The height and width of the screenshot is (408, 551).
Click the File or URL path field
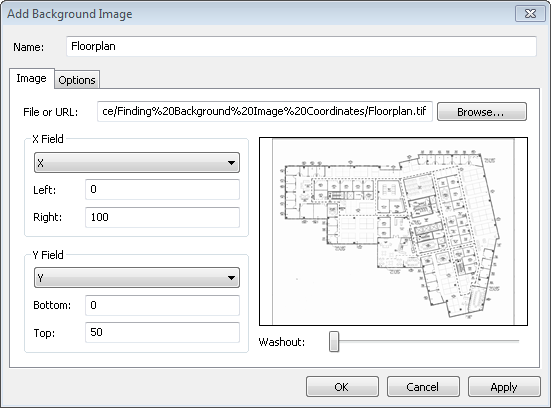click(x=265, y=111)
